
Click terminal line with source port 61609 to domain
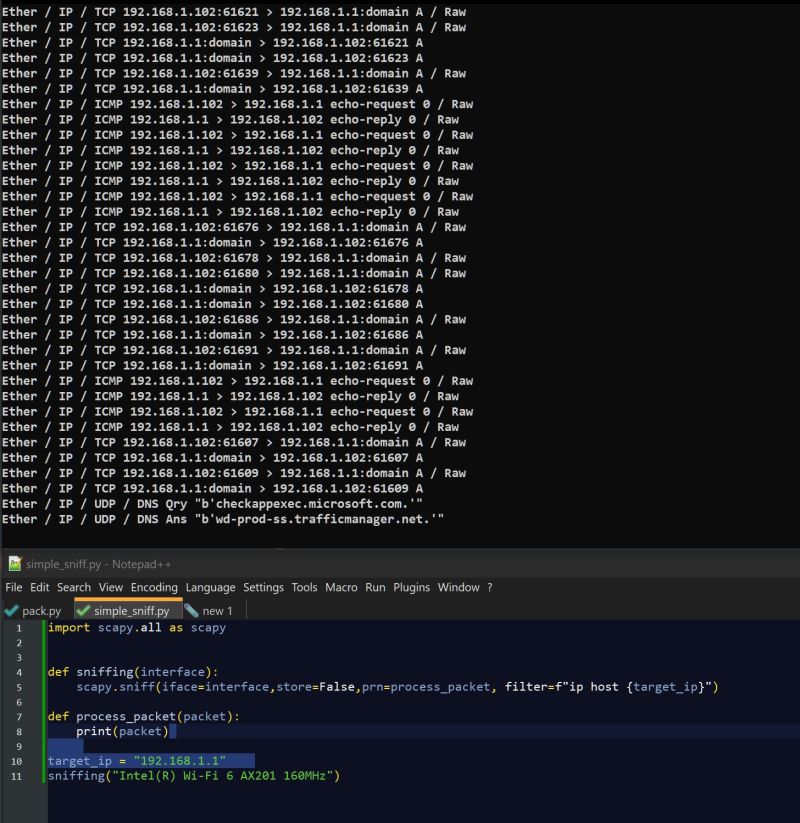coord(234,473)
